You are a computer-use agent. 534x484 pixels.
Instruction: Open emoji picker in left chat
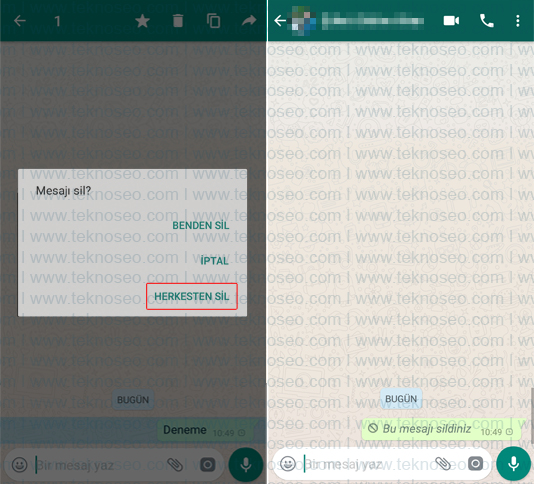[19, 465]
